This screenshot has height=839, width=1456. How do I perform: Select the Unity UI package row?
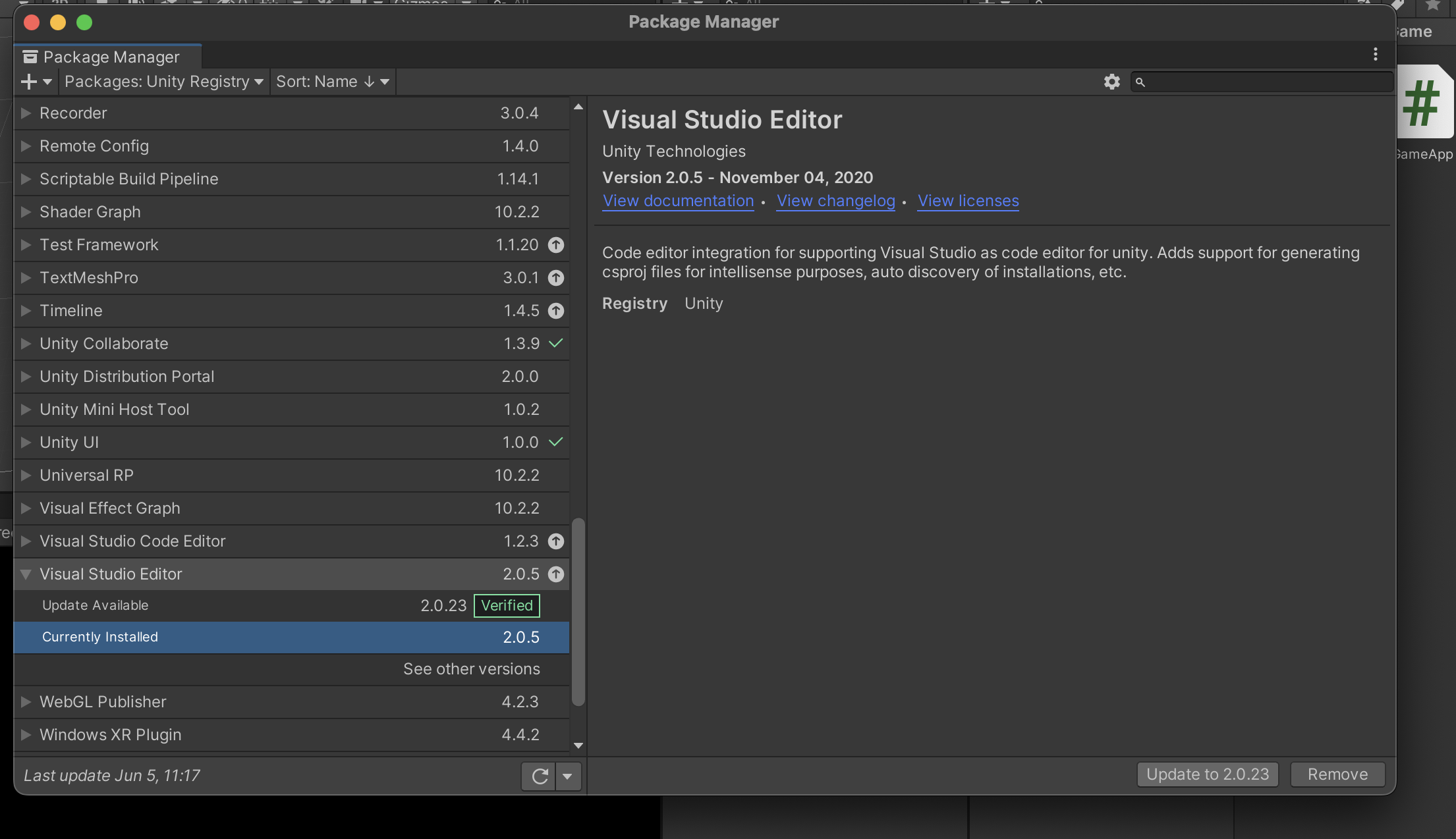292,443
